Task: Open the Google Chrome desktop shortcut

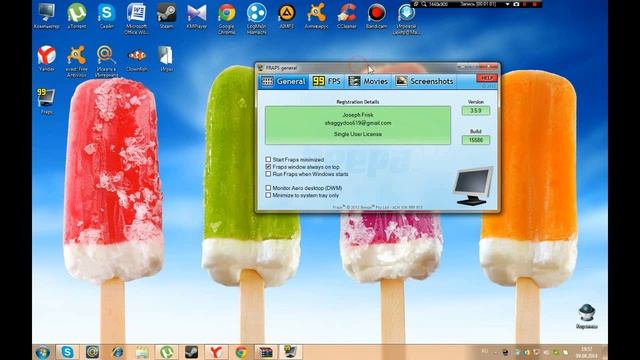Action: click(227, 18)
